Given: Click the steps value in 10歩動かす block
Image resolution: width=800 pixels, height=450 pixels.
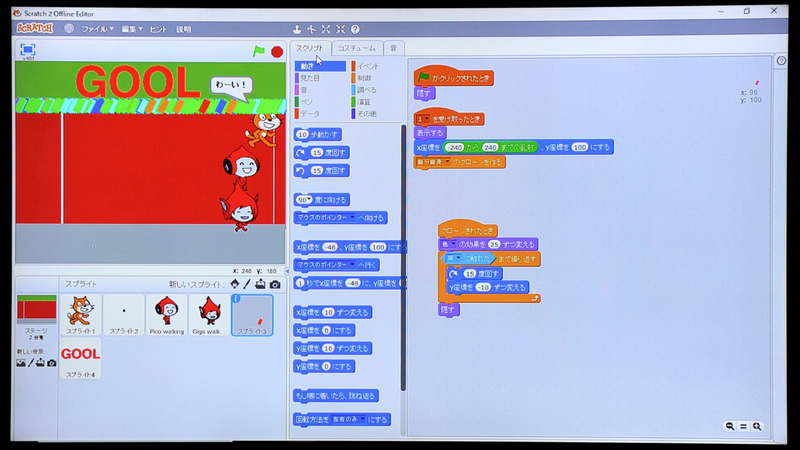Looking at the screenshot, I should coord(302,135).
